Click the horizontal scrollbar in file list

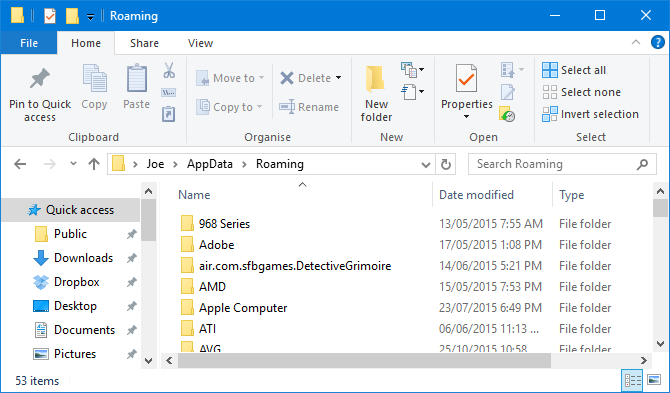click(x=364, y=361)
